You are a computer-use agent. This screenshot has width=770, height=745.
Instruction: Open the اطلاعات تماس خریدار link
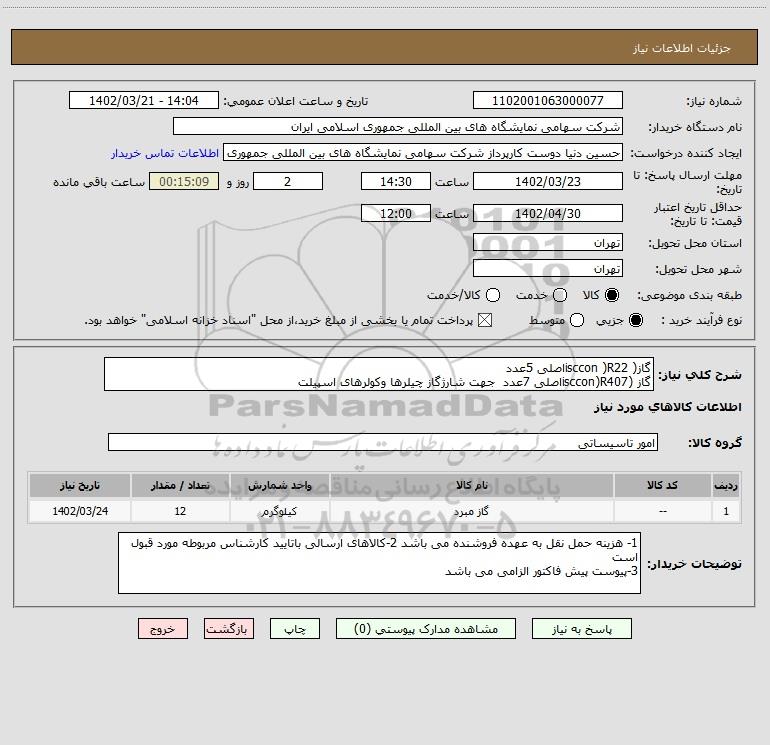165,153
